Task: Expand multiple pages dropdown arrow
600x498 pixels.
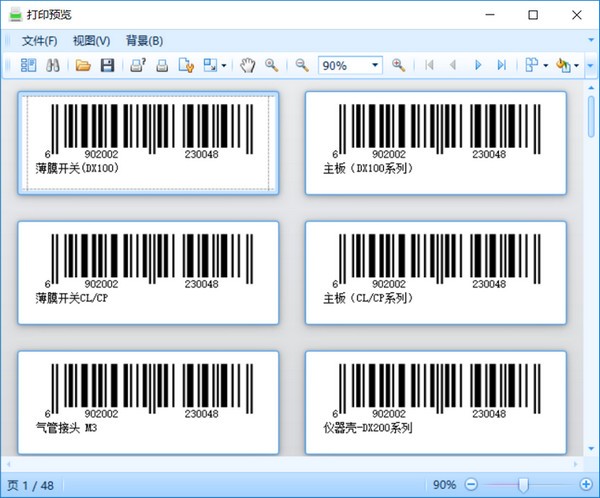Action: point(546,66)
